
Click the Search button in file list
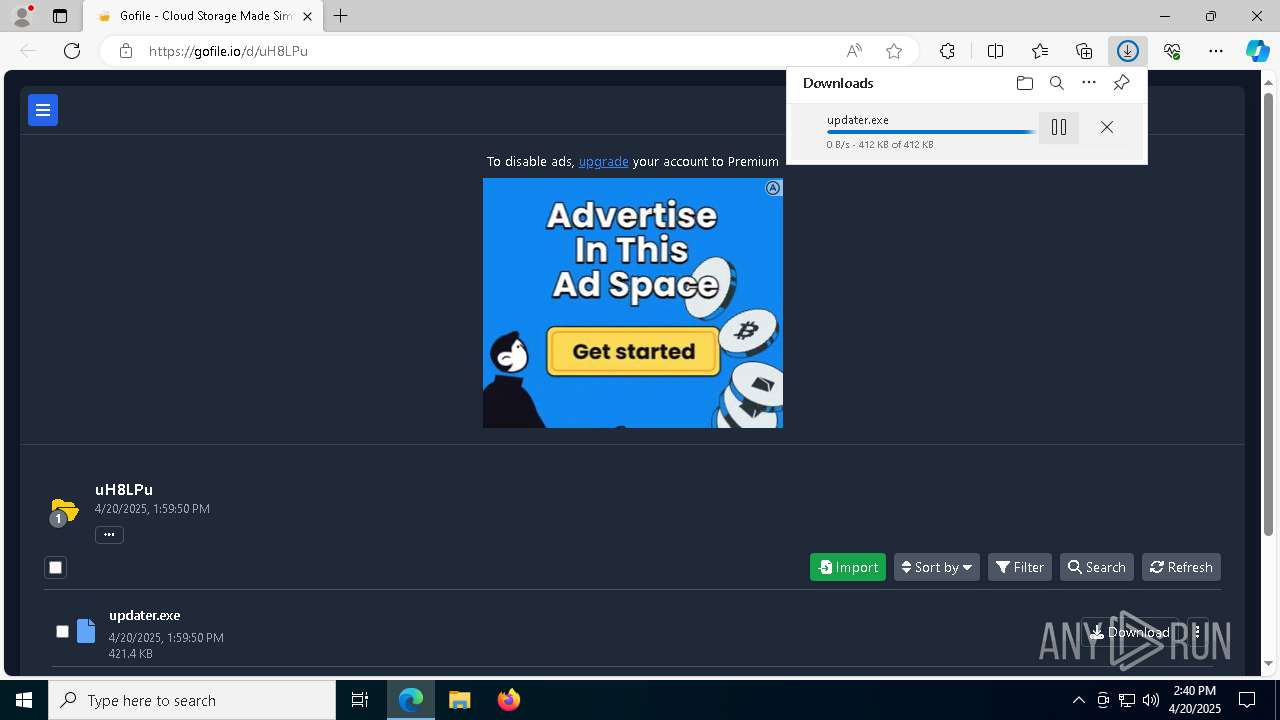tap(1097, 567)
